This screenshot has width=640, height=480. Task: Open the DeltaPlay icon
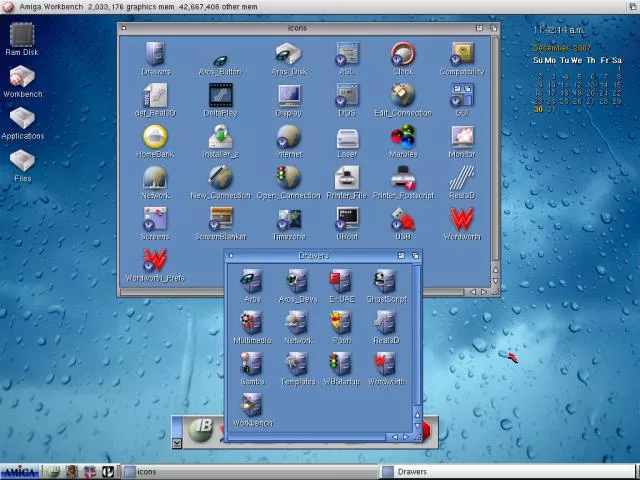coord(221,96)
